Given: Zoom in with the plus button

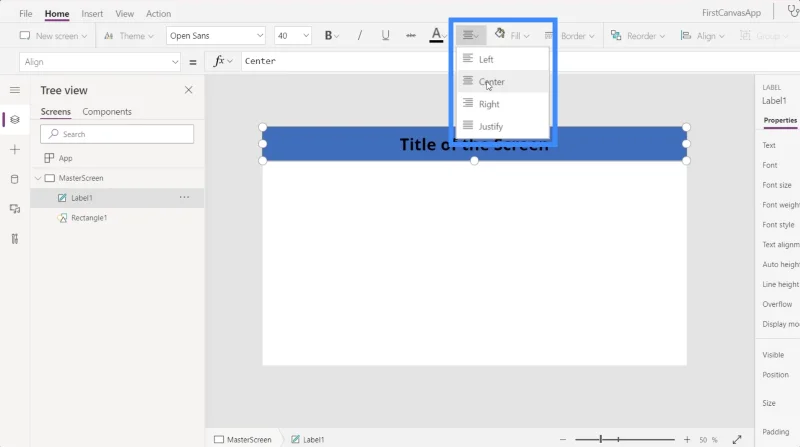Looking at the screenshot, I should 687,439.
